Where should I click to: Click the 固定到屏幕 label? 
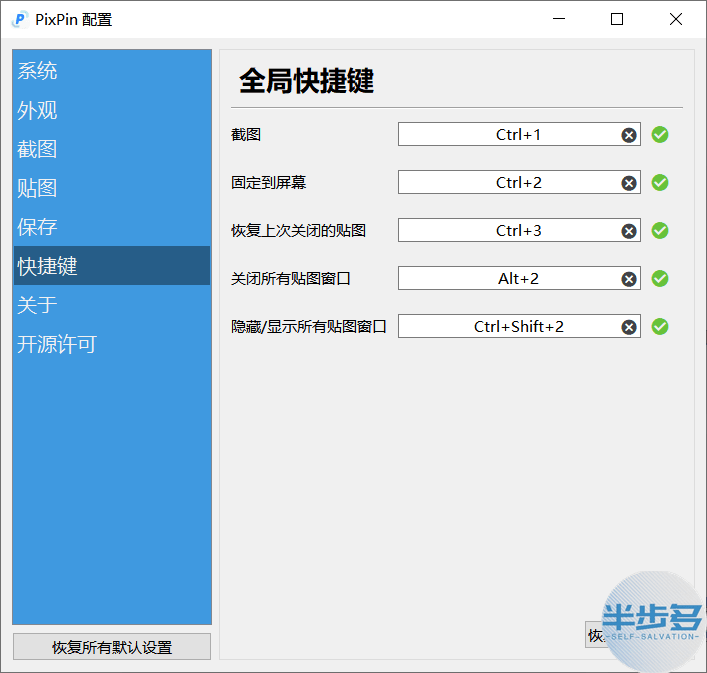click(269, 183)
